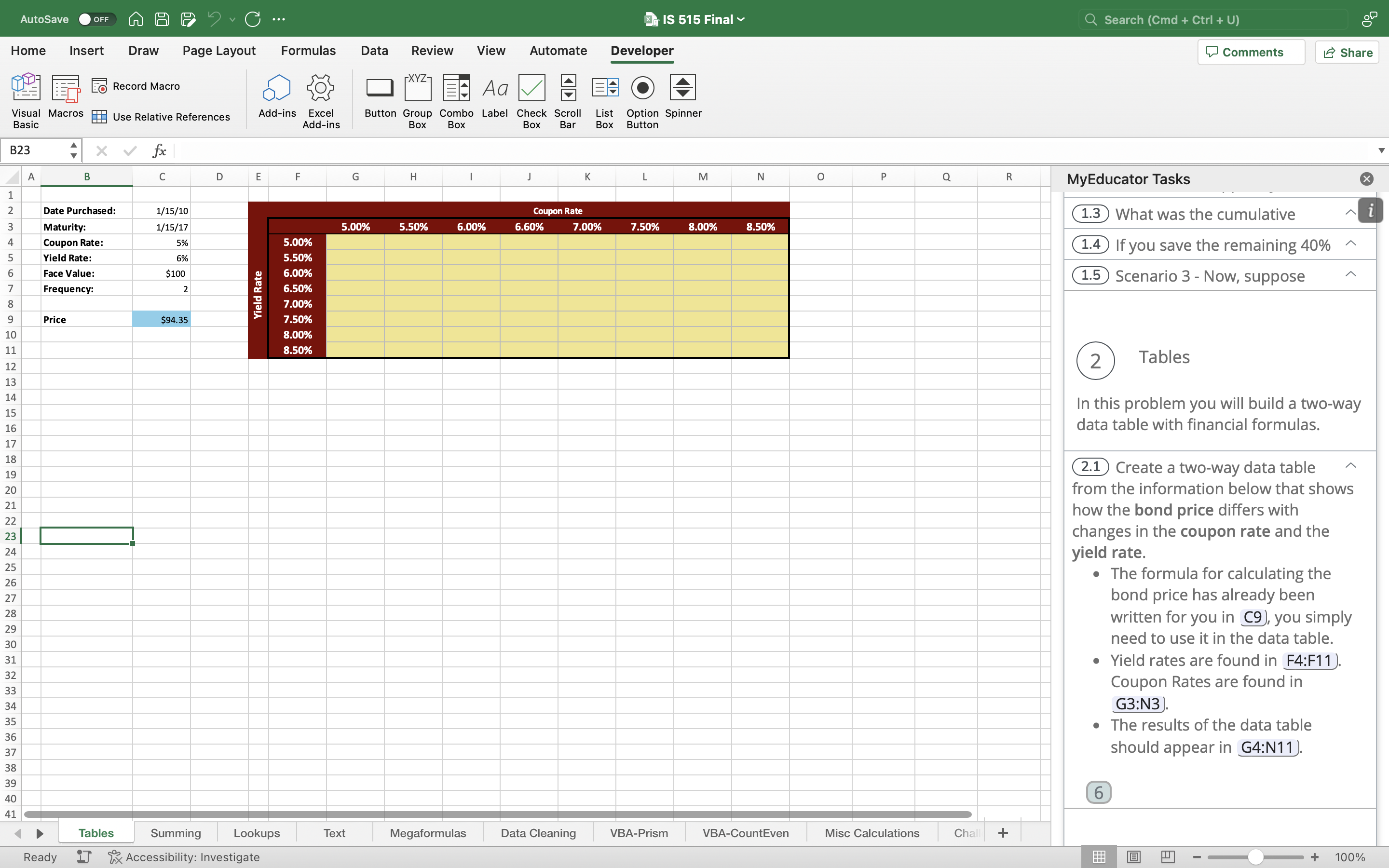The height and width of the screenshot is (868, 1389).
Task: Switch to the Formulas ribbon tab
Action: point(308,51)
